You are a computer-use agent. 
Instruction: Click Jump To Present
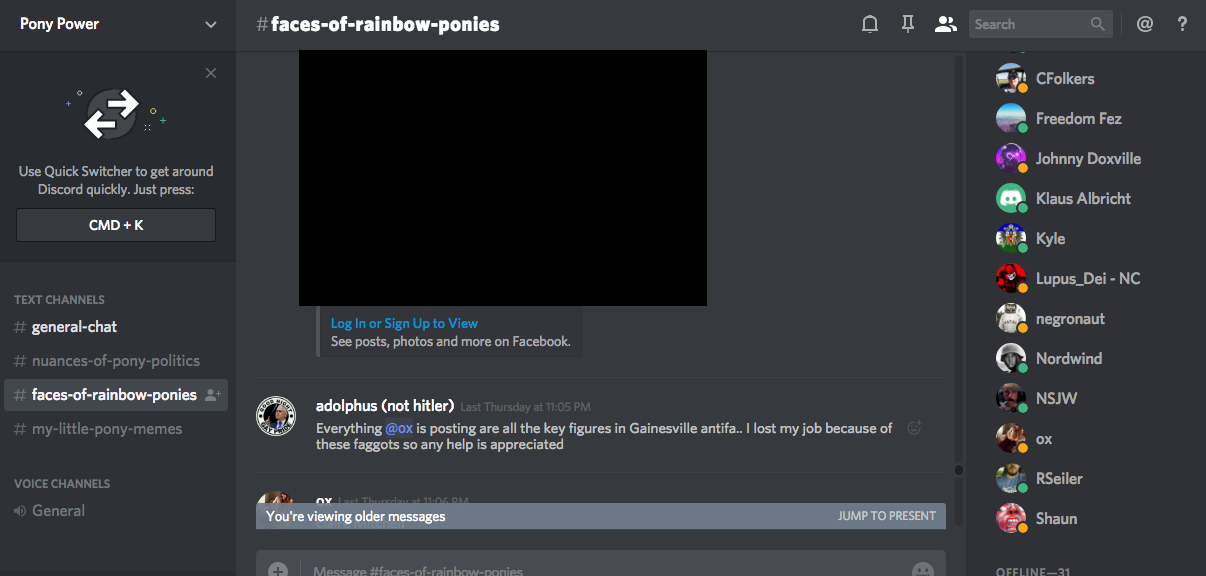(x=886, y=516)
